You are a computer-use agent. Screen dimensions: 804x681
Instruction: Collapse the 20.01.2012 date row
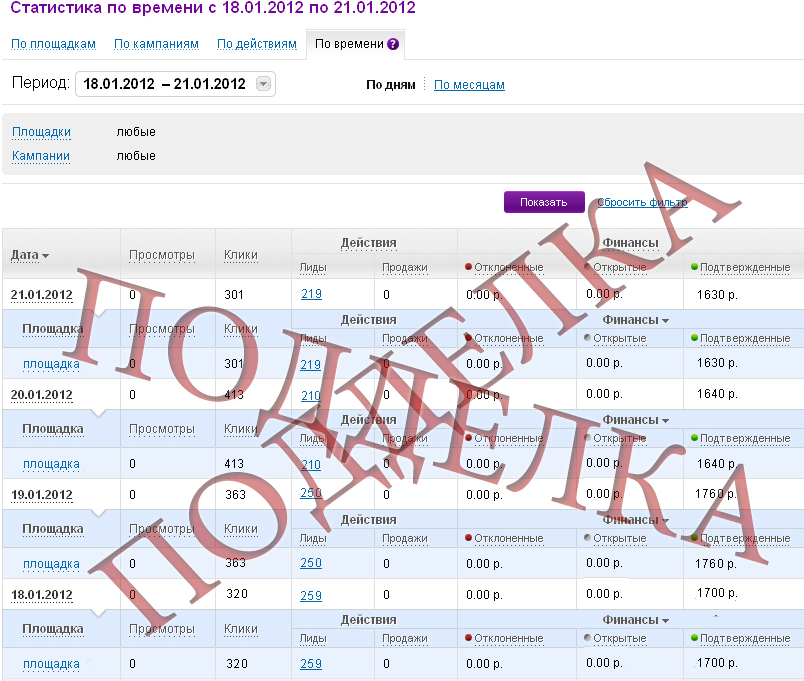tap(42, 395)
